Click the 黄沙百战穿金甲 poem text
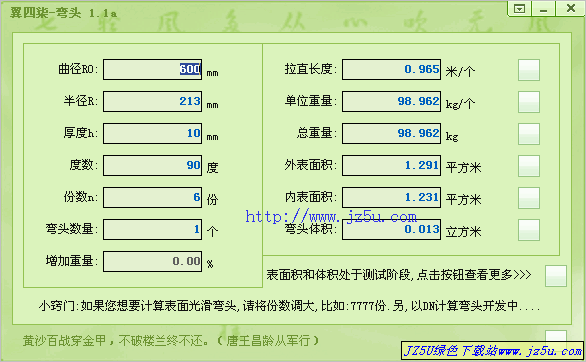 pos(171,340)
